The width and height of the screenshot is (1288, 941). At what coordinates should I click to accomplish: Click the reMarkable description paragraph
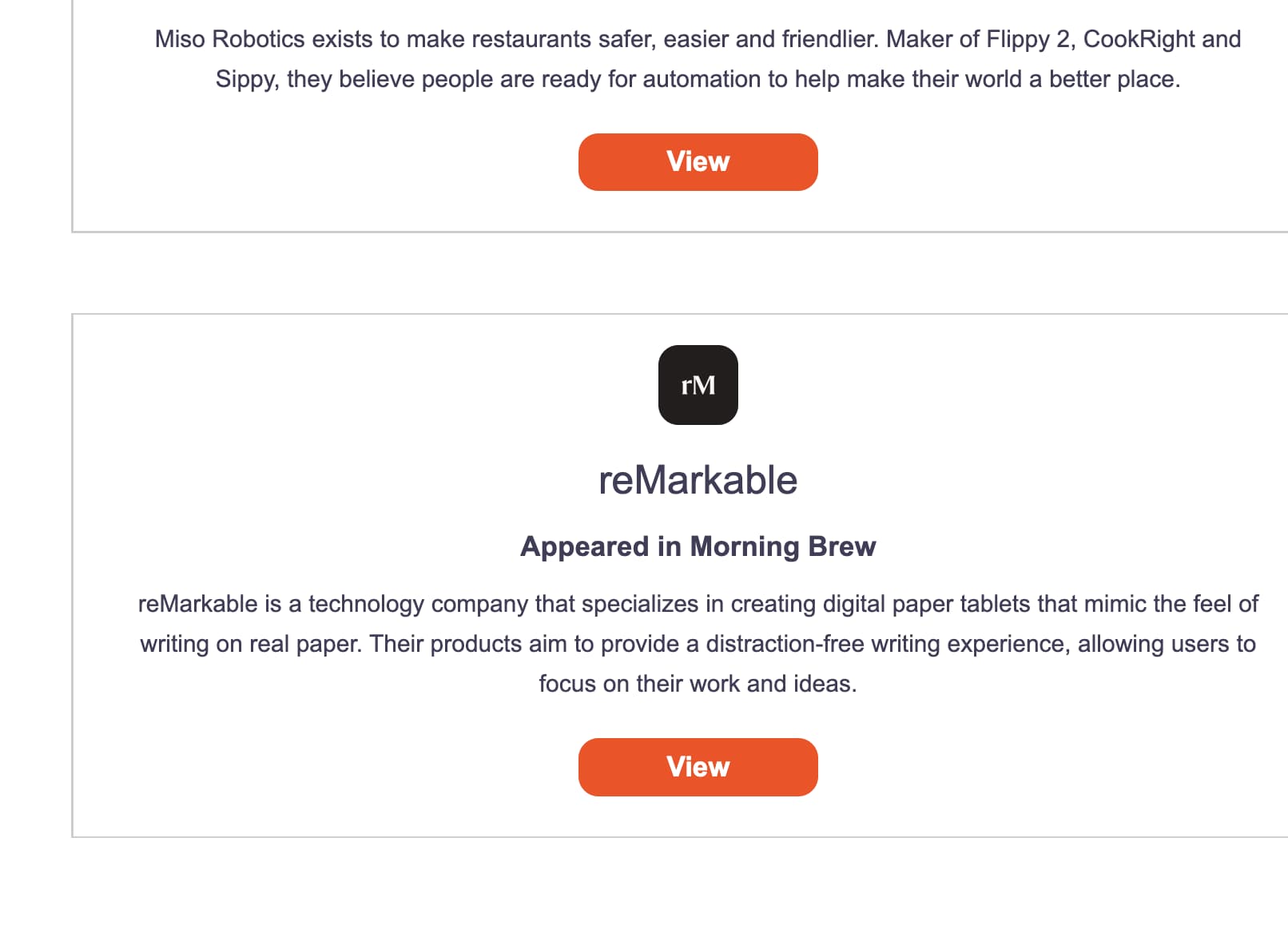(x=698, y=643)
